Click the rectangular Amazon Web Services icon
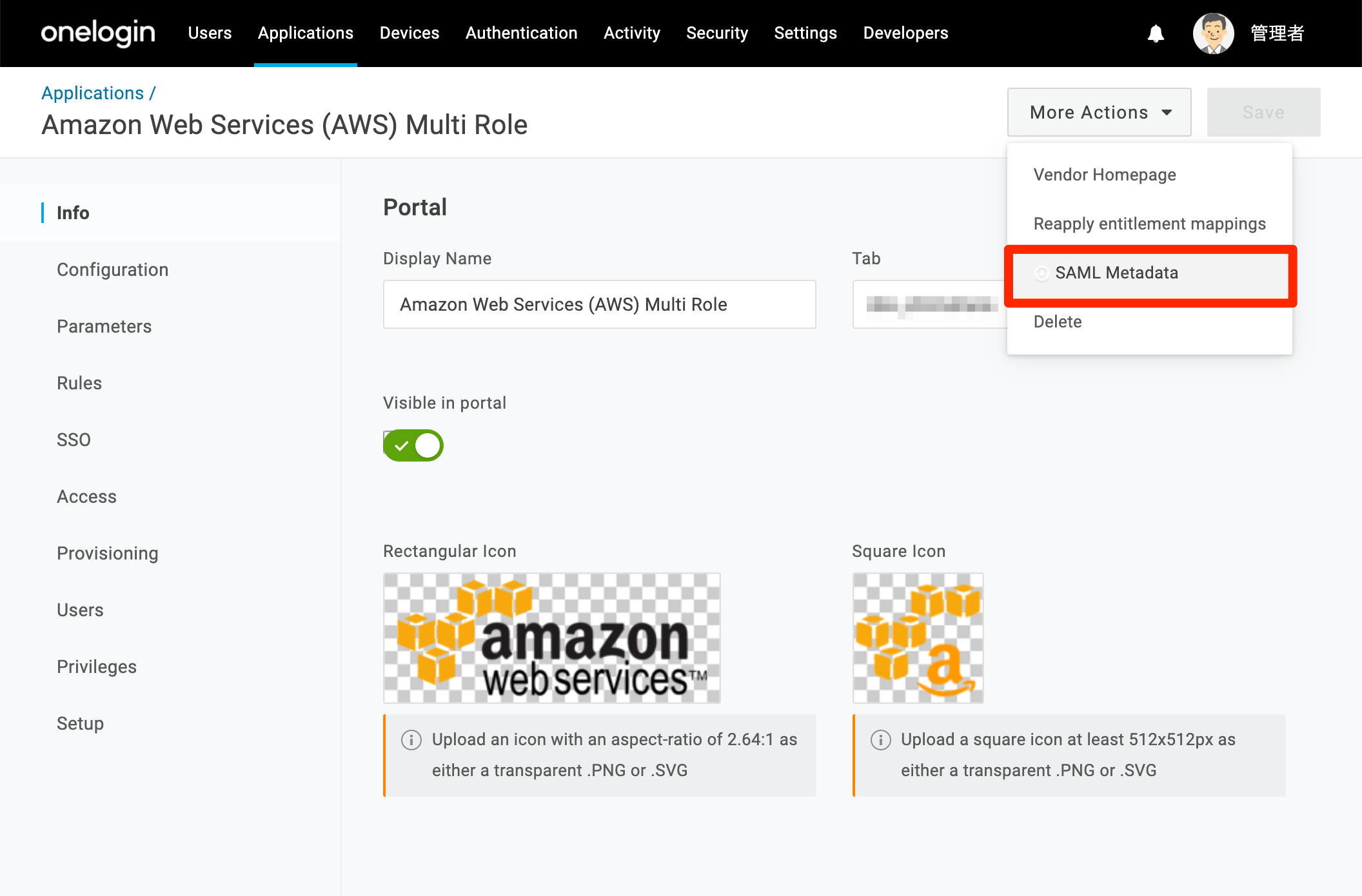The height and width of the screenshot is (896, 1362). [552, 638]
